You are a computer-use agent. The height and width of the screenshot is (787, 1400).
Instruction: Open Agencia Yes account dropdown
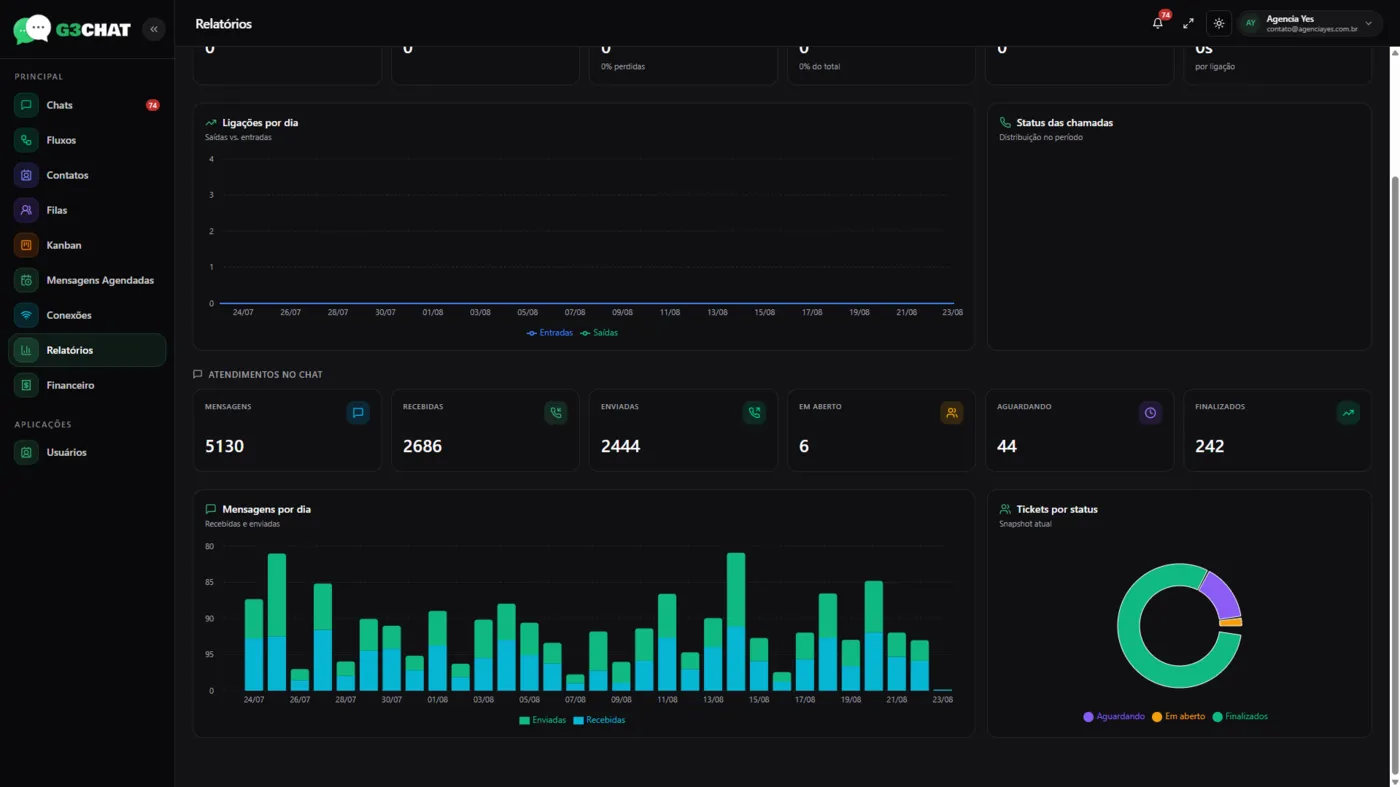coord(1310,23)
